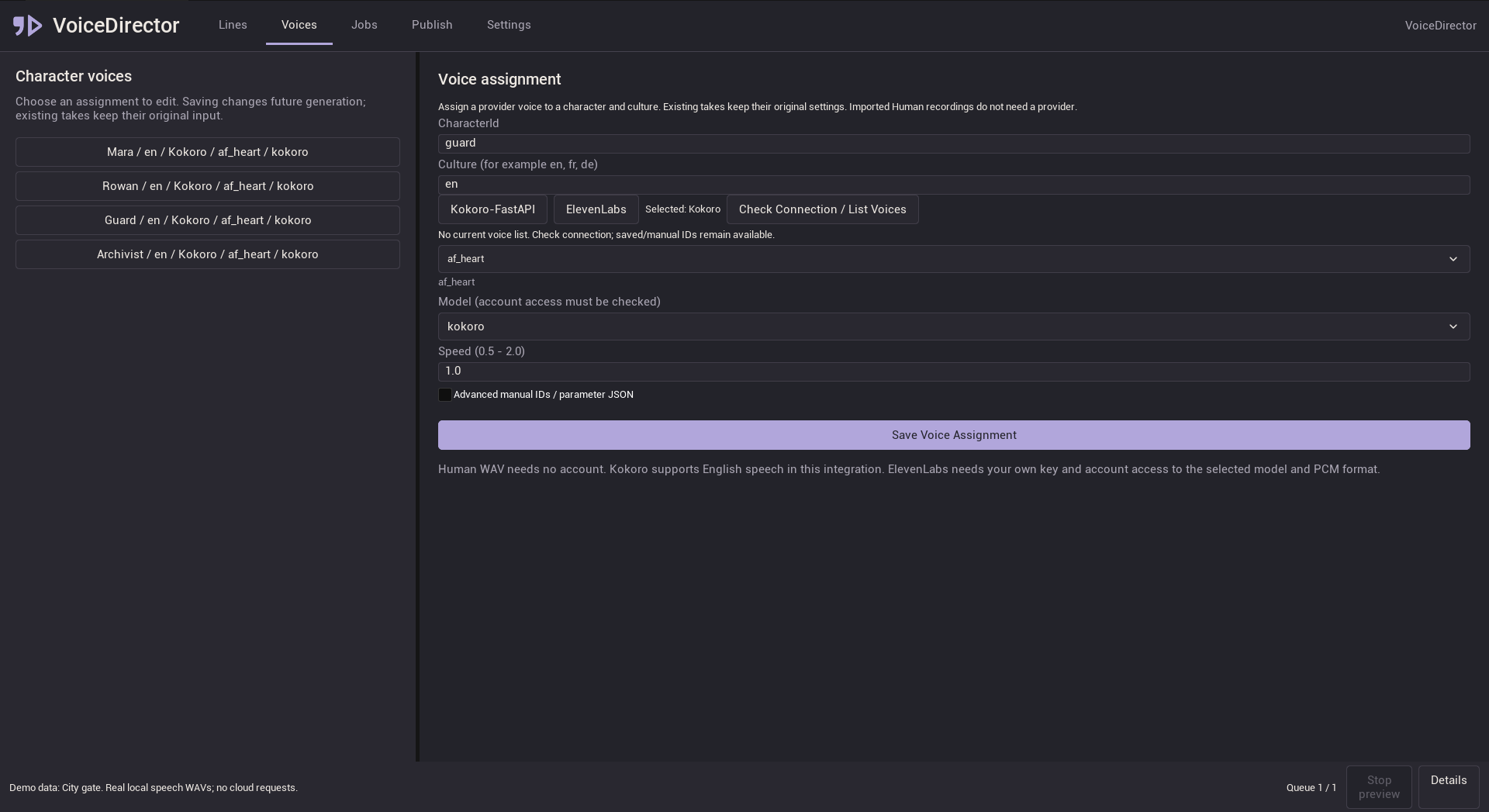
Task: Click the Demo data status message
Action: 154,787
